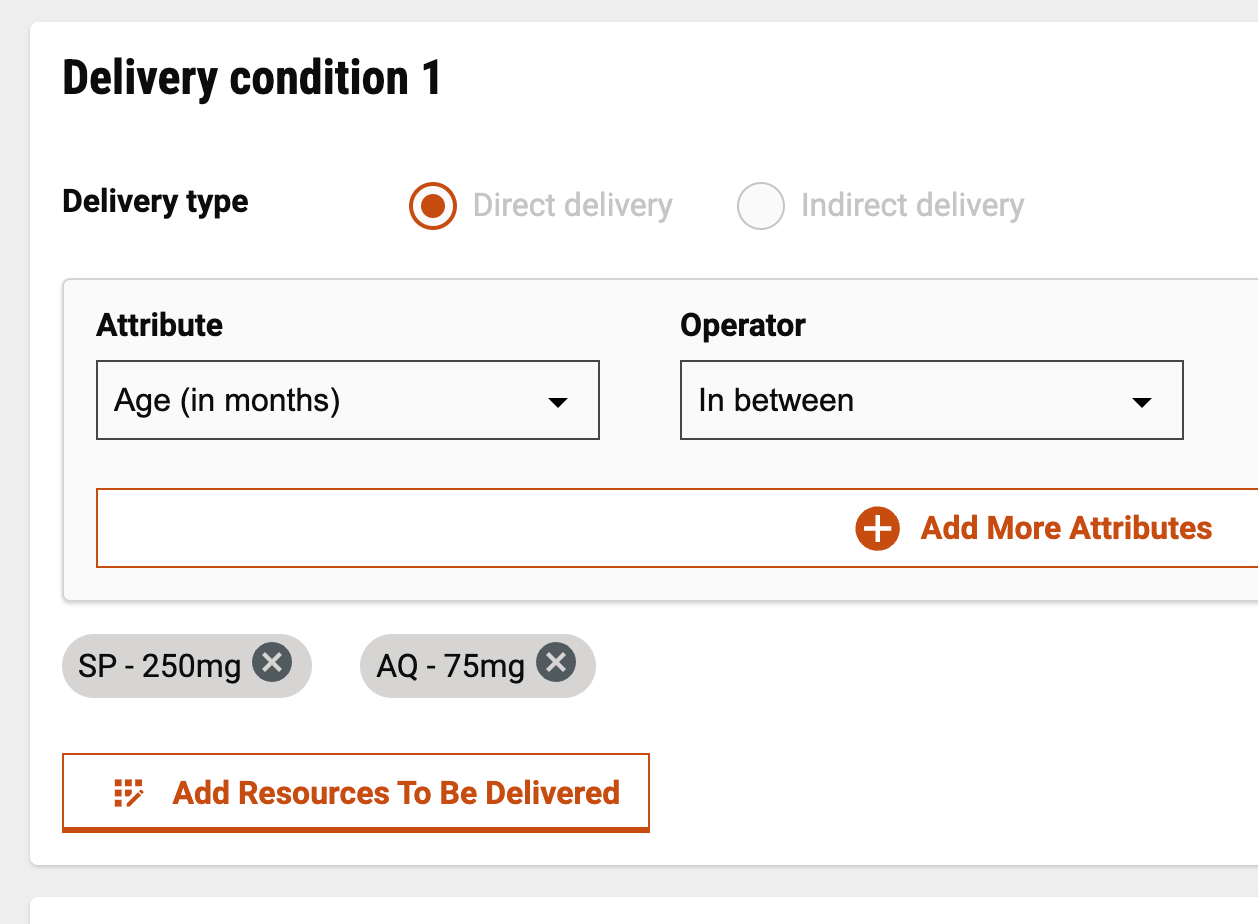The height and width of the screenshot is (924, 1258).
Task: Click the Delivery condition 1 heading
Action: (251, 78)
